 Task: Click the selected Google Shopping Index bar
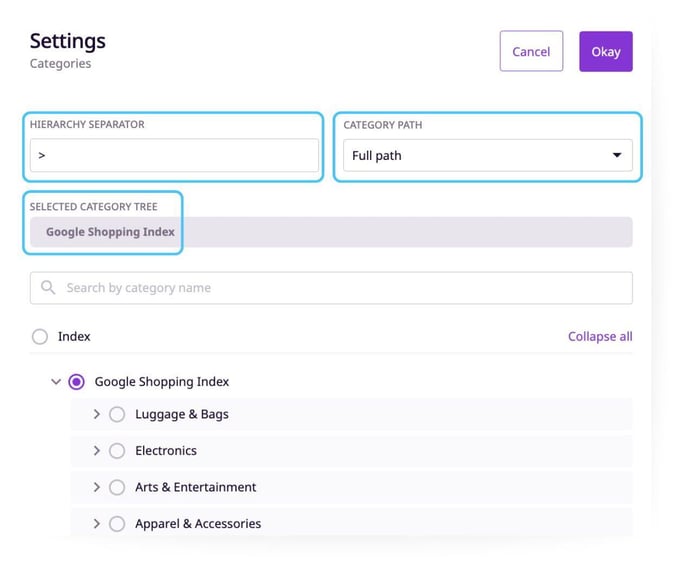[331, 232]
